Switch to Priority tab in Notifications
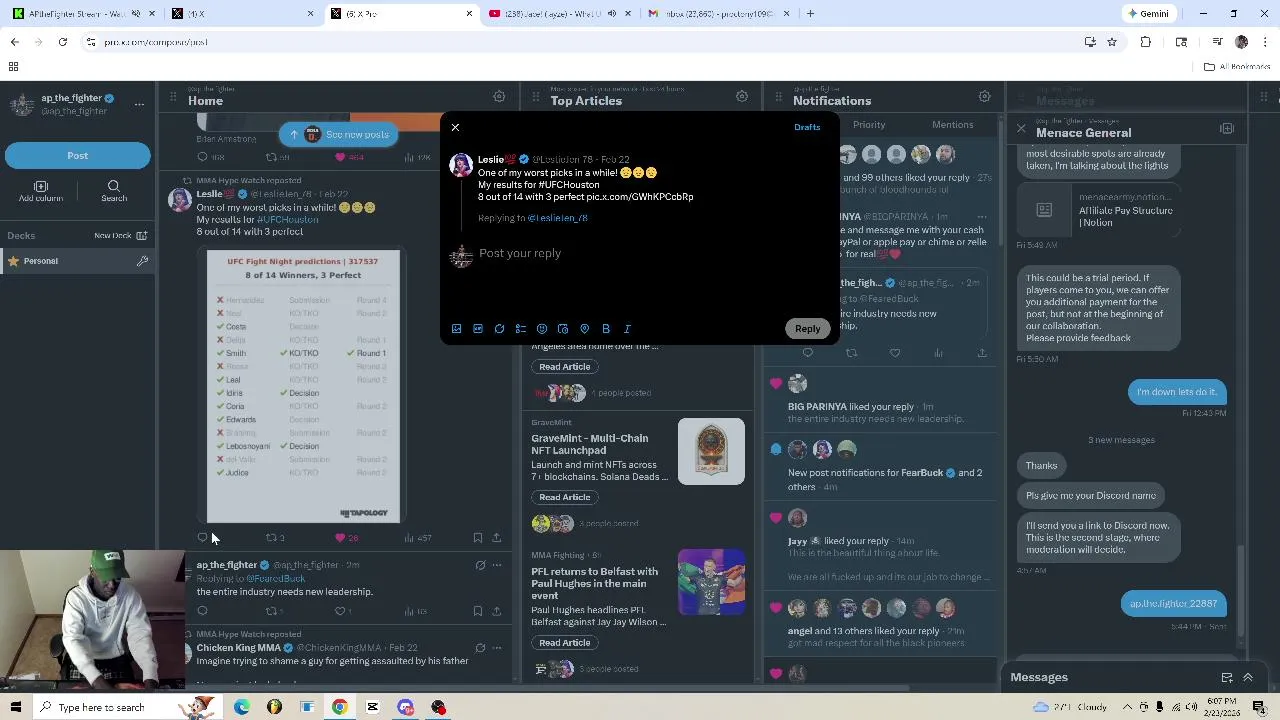This screenshot has width=1280, height=720. [x=869, y=125]
